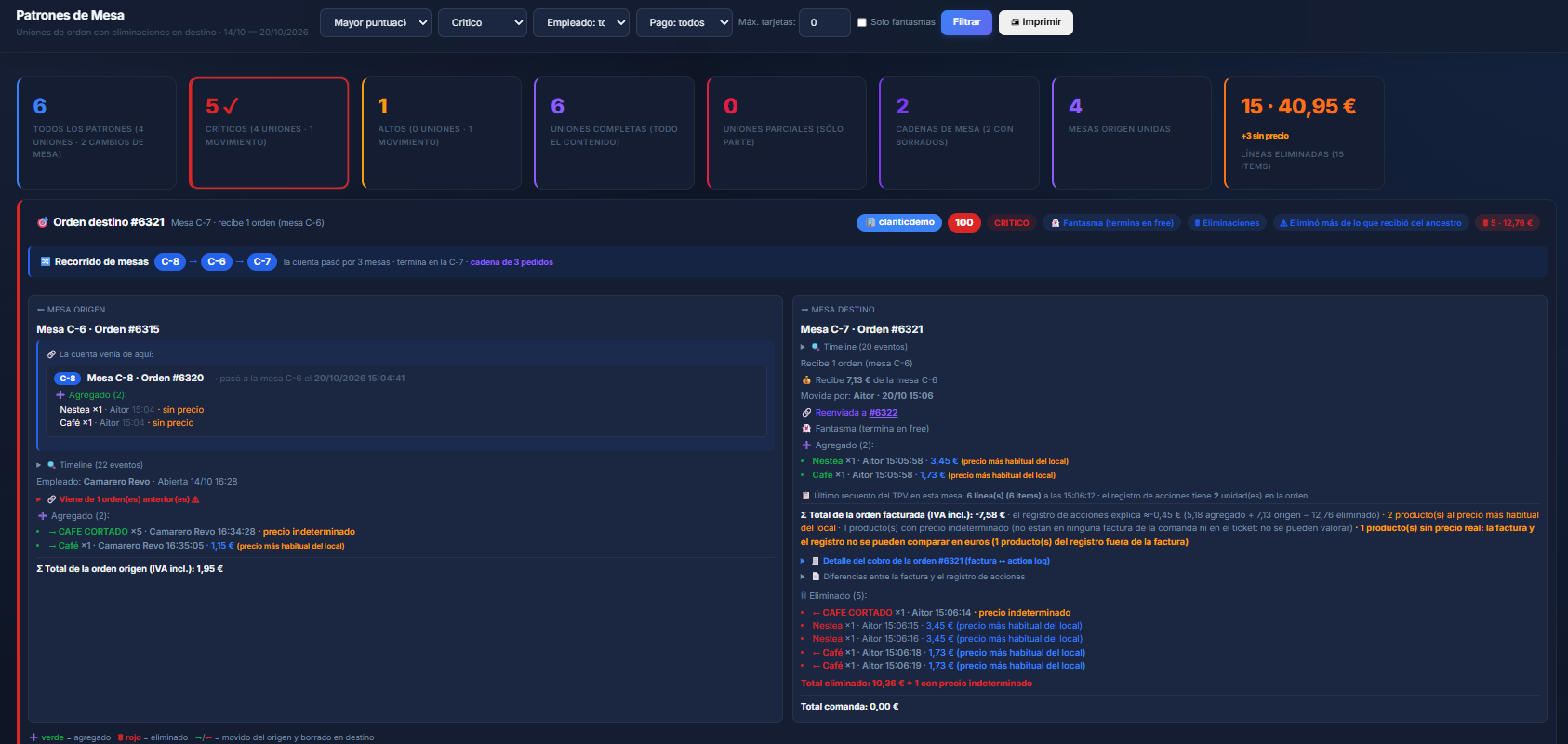Open Empleado filter dropdown
The image size is (1568, 744).
581,22
